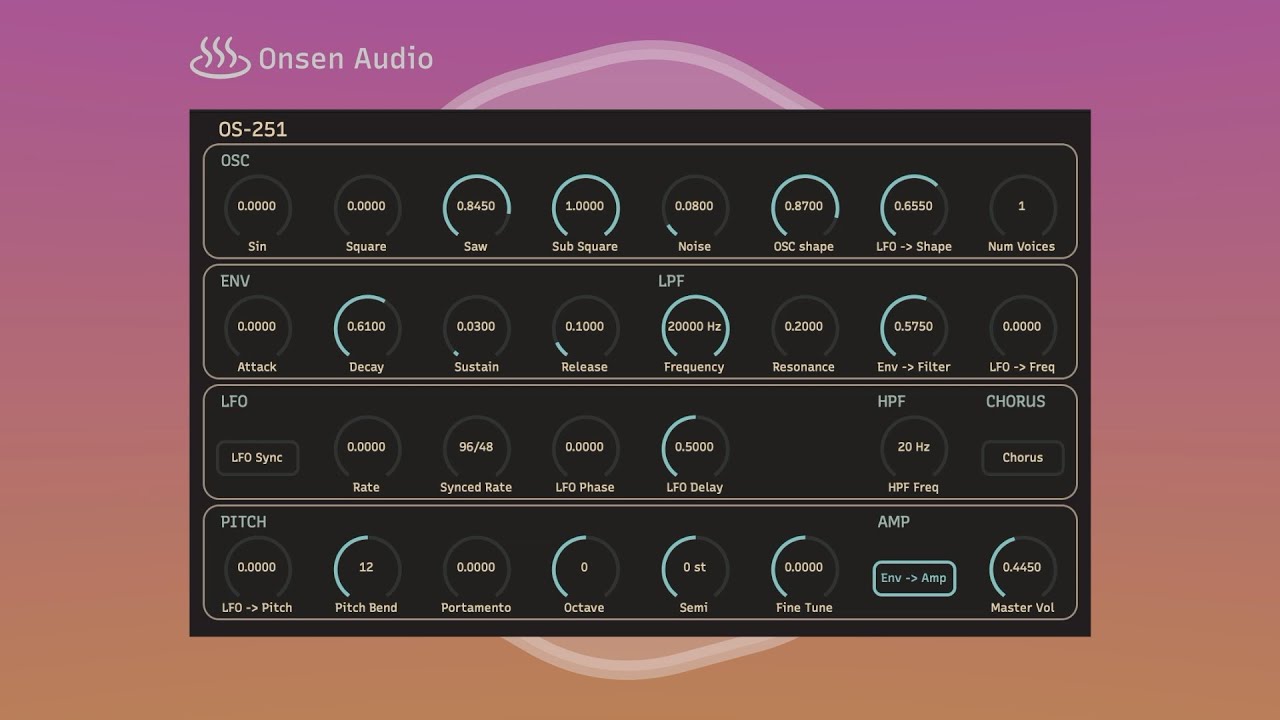Click the Master Vol knob
This screenshot has height=720, width=1280.
pyautogui.click(x=1022, y=567)
